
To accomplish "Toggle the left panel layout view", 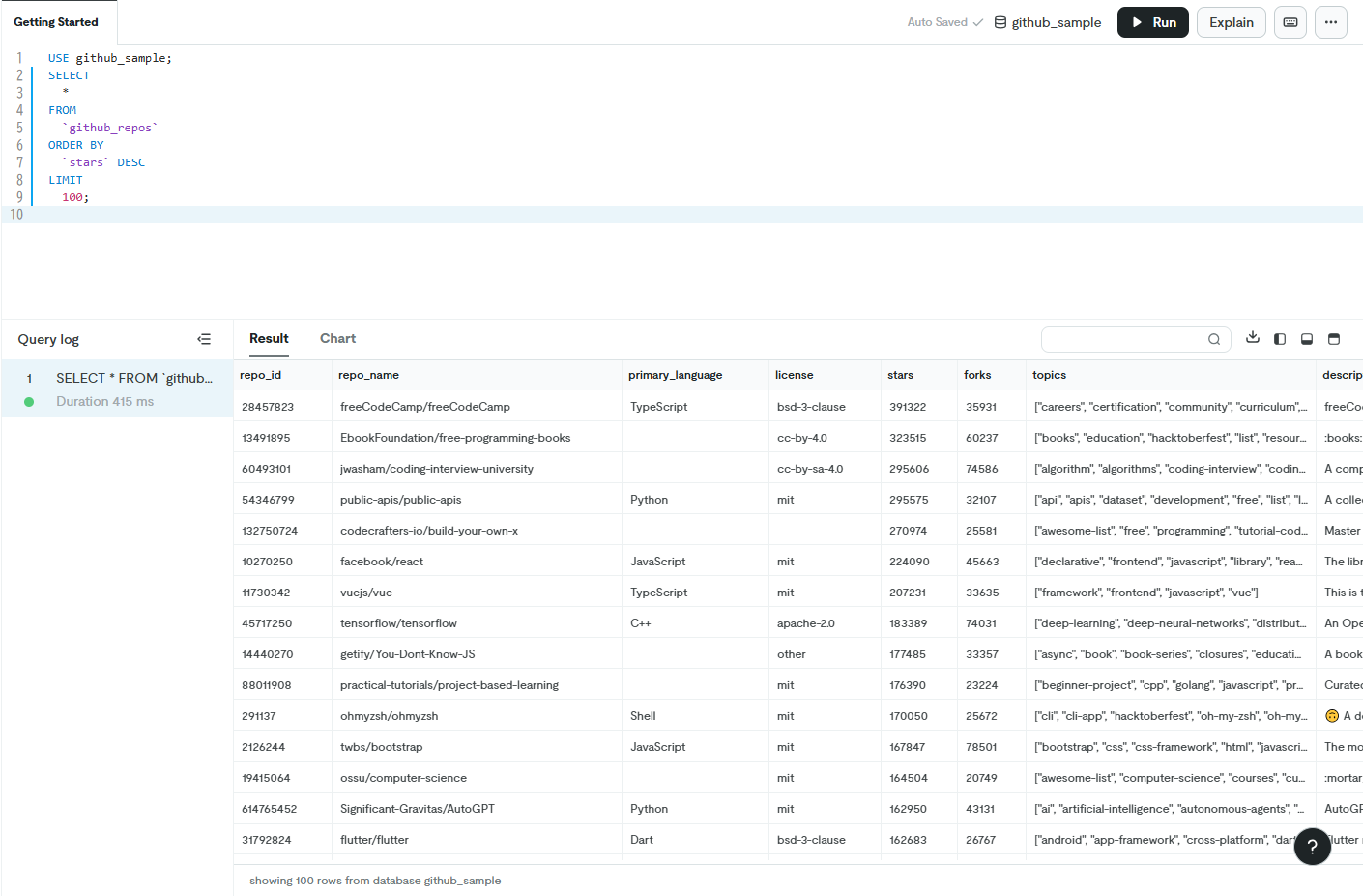I will (x=1279, y=339).
